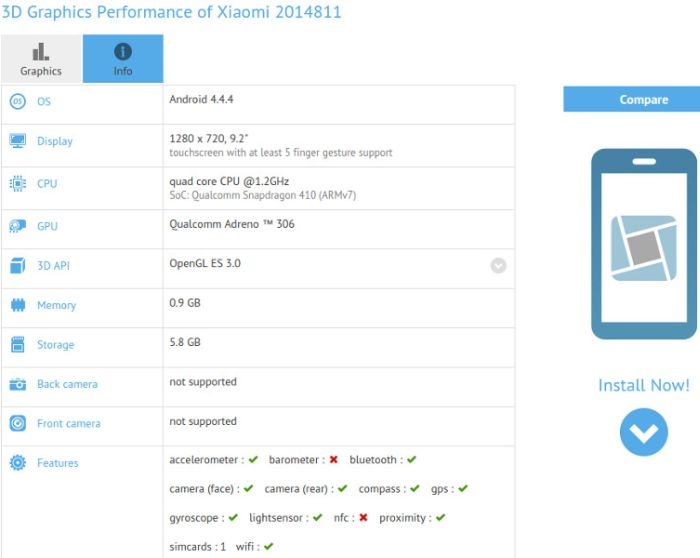The image size is (700, 558).
Task: Click the OS row icon
Action: pos(17,101)
